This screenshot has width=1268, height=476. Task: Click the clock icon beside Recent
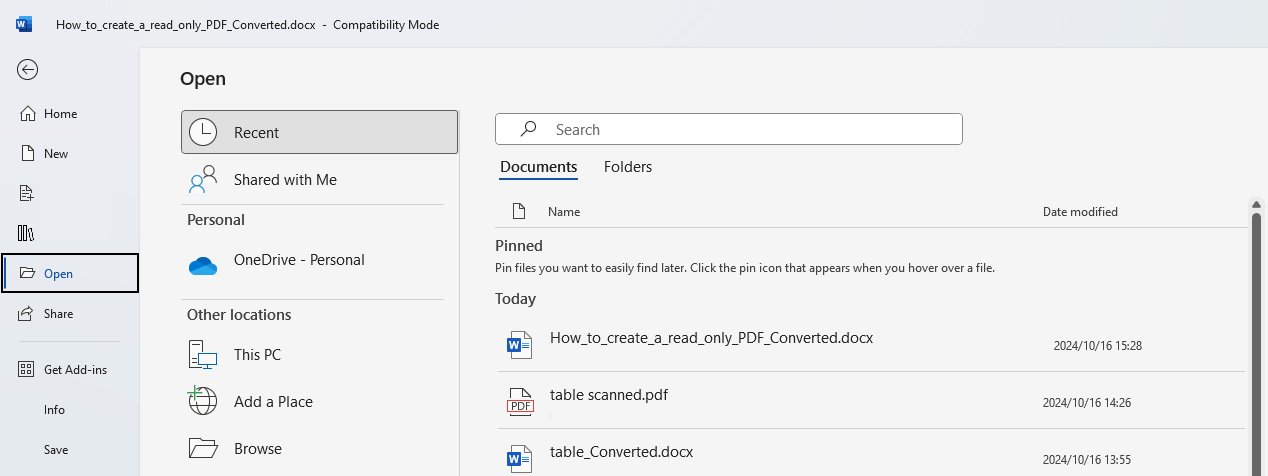click(202, 132)
